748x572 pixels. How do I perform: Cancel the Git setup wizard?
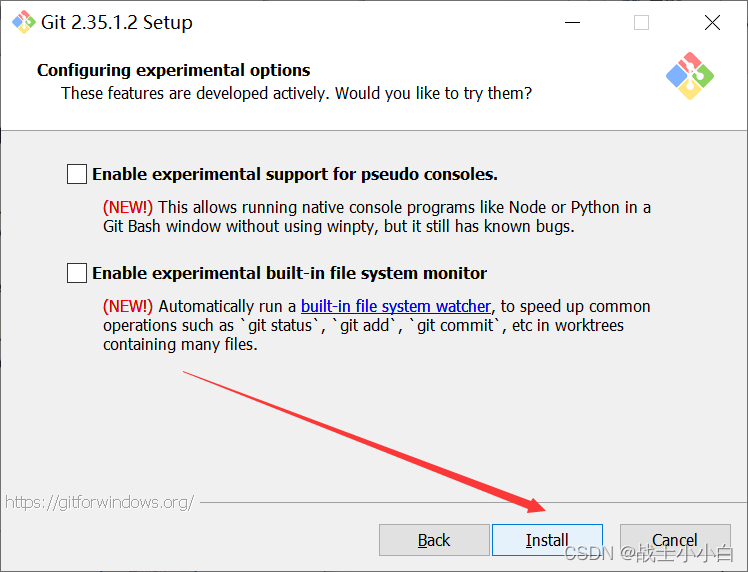pos(675,540)
